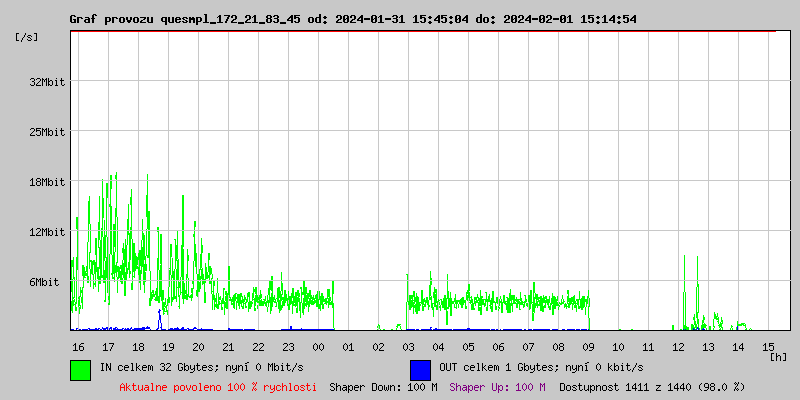Image resolution: width=800 pixels, height=400 pixels.
Task: Click the blue OUT legend color square
Action: [x=420, y=369]
